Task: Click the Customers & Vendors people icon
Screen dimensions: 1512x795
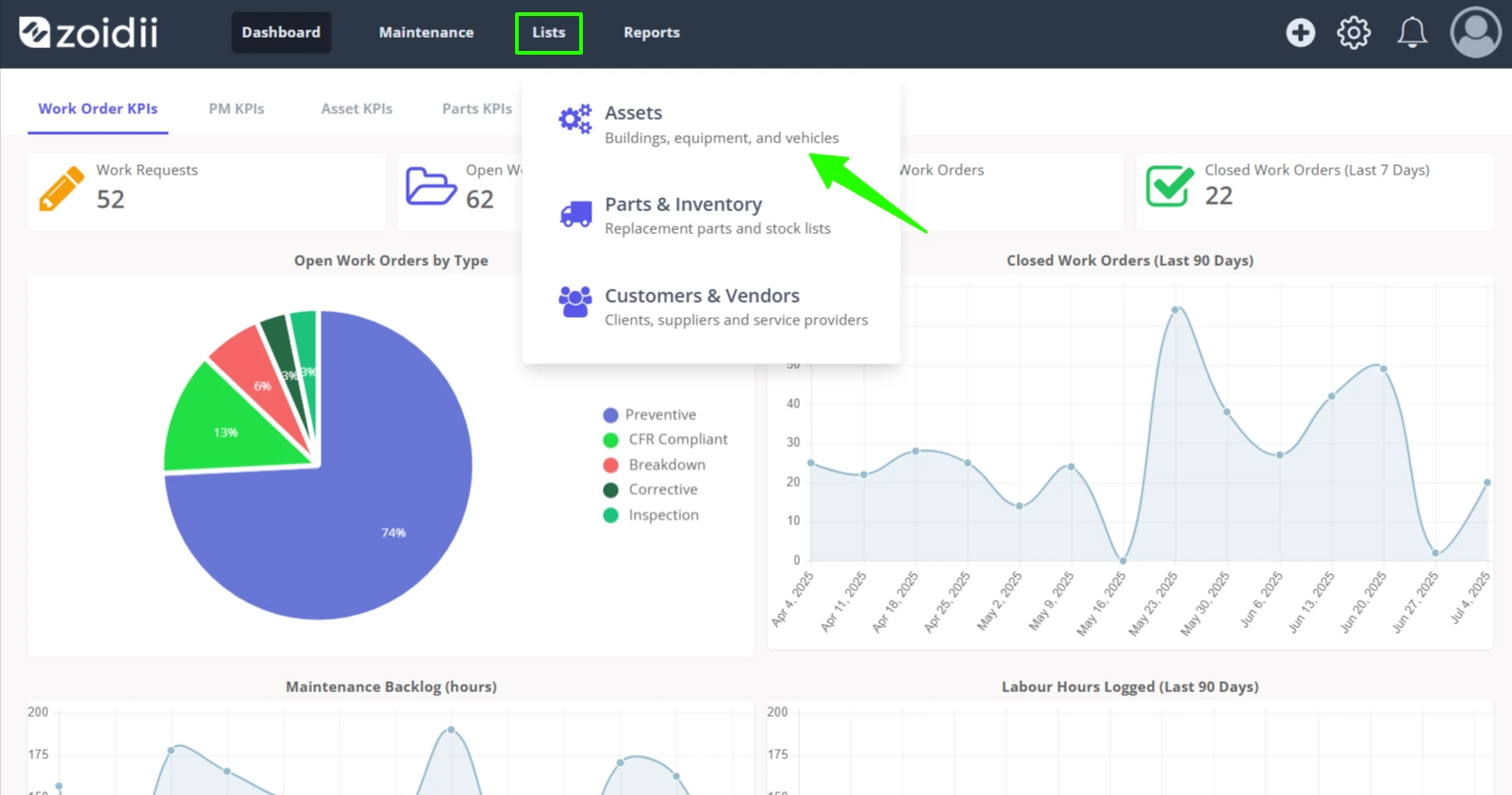Action: [575, 303]
